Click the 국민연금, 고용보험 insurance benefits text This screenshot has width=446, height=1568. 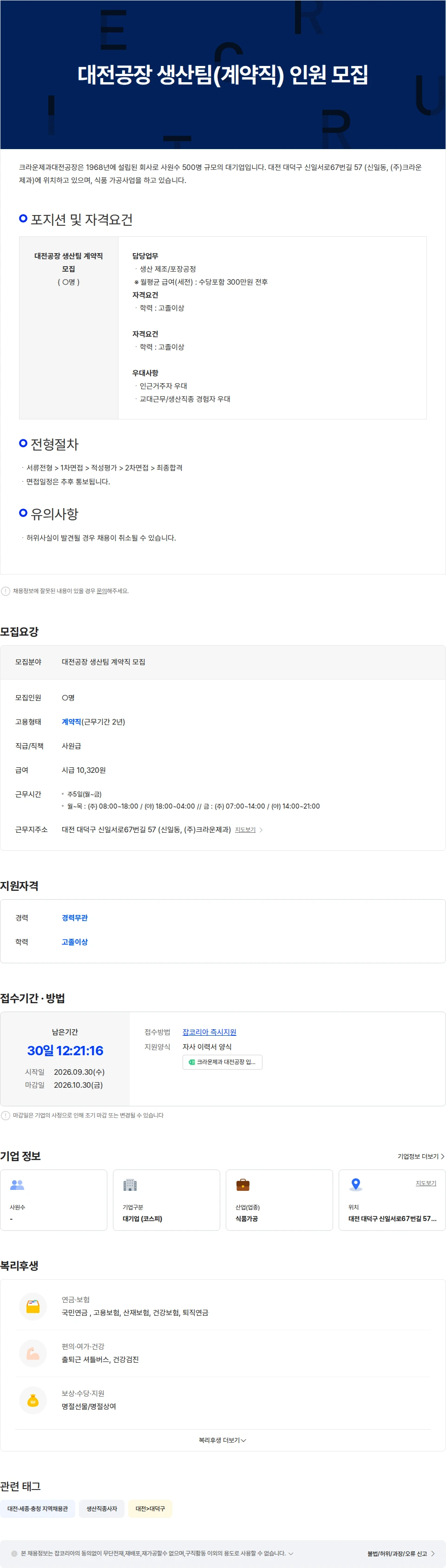[135, 1313]
